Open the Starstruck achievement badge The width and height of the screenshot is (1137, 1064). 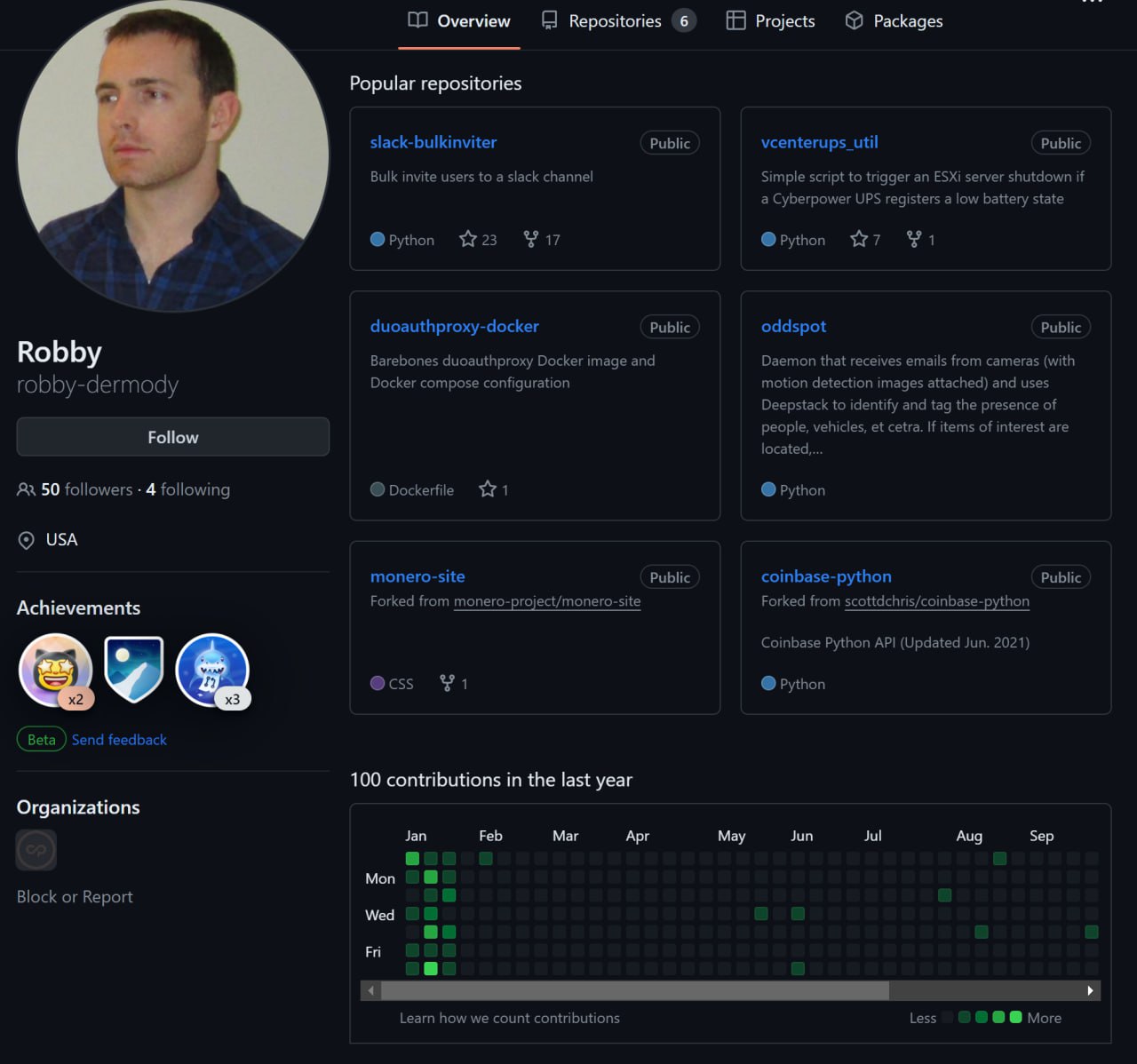(x=55, y=671)
